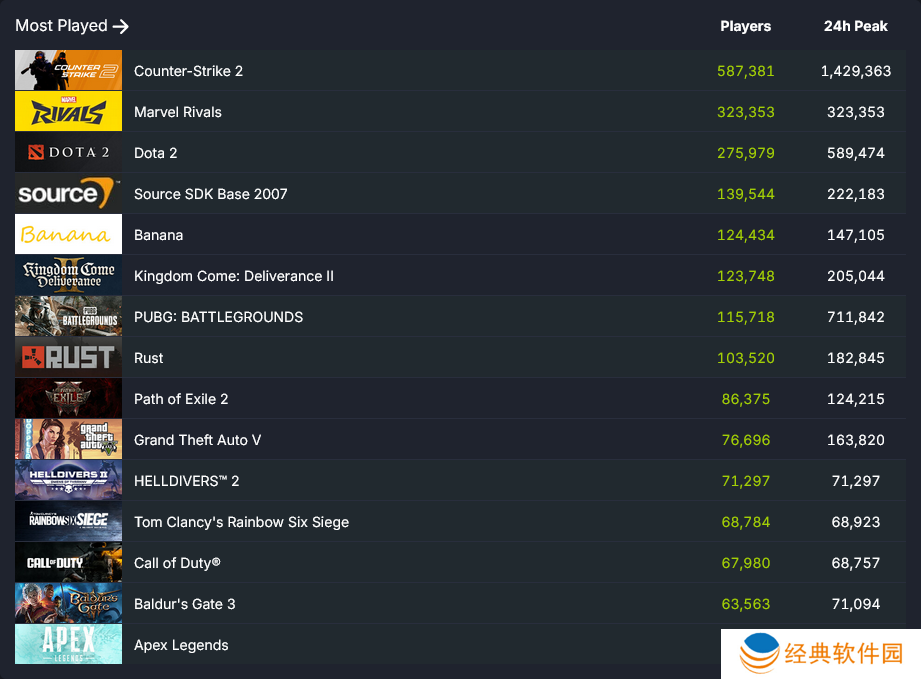Click HELLDIVERS 2 24h Peak value

(x=856, y=481)
